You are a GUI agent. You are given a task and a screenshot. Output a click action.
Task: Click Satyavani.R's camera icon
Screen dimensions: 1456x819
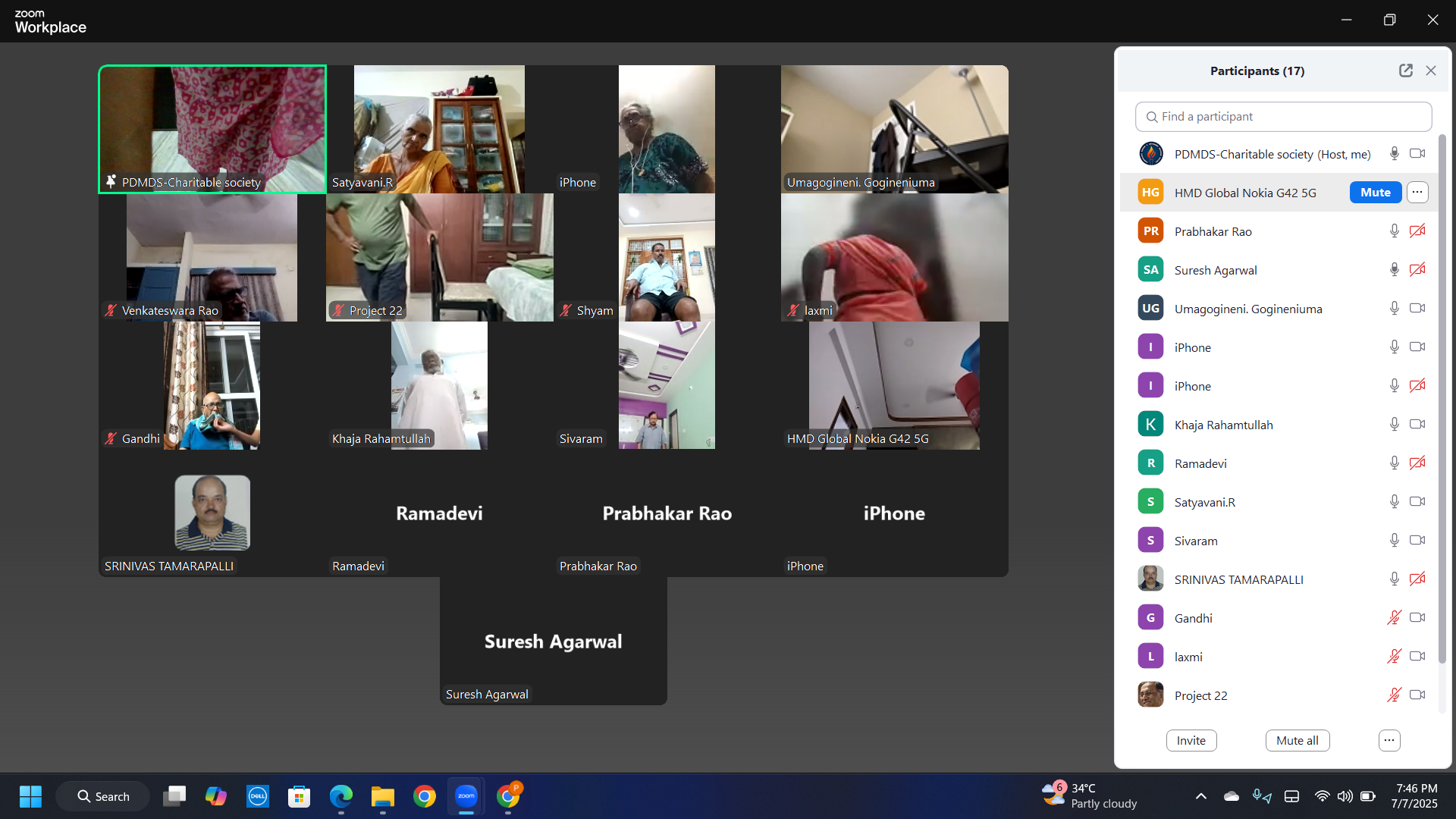click(1417, 502)
